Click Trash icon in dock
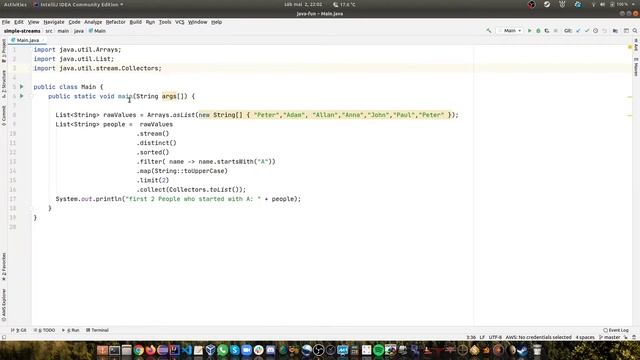Viewport: 640px width, 360px height. click(537, 350)
